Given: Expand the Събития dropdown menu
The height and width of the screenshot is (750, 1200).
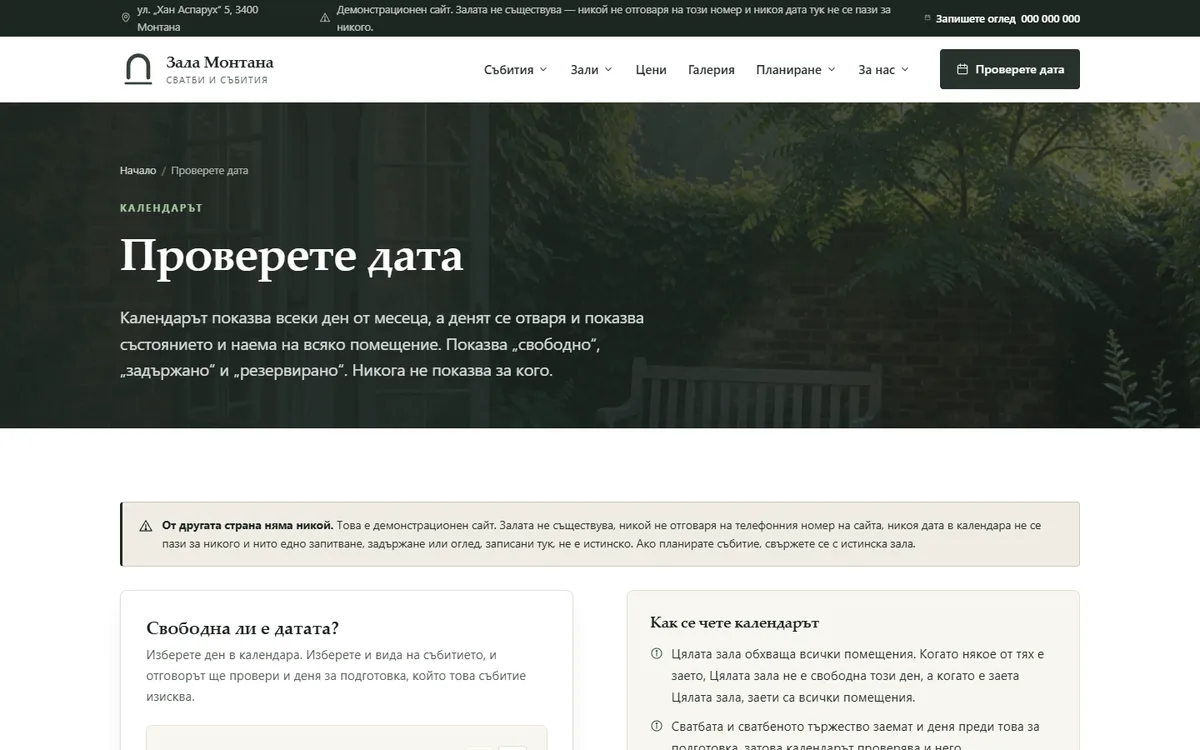Looking at the screenshot, I should (516, 70).
